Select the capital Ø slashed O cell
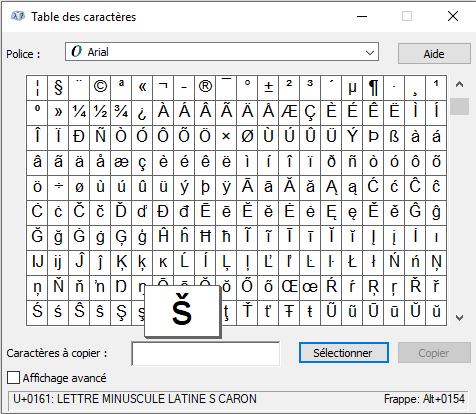Image resolution: width=476 pixels, height=414 pixels. [x=247, y=138]
